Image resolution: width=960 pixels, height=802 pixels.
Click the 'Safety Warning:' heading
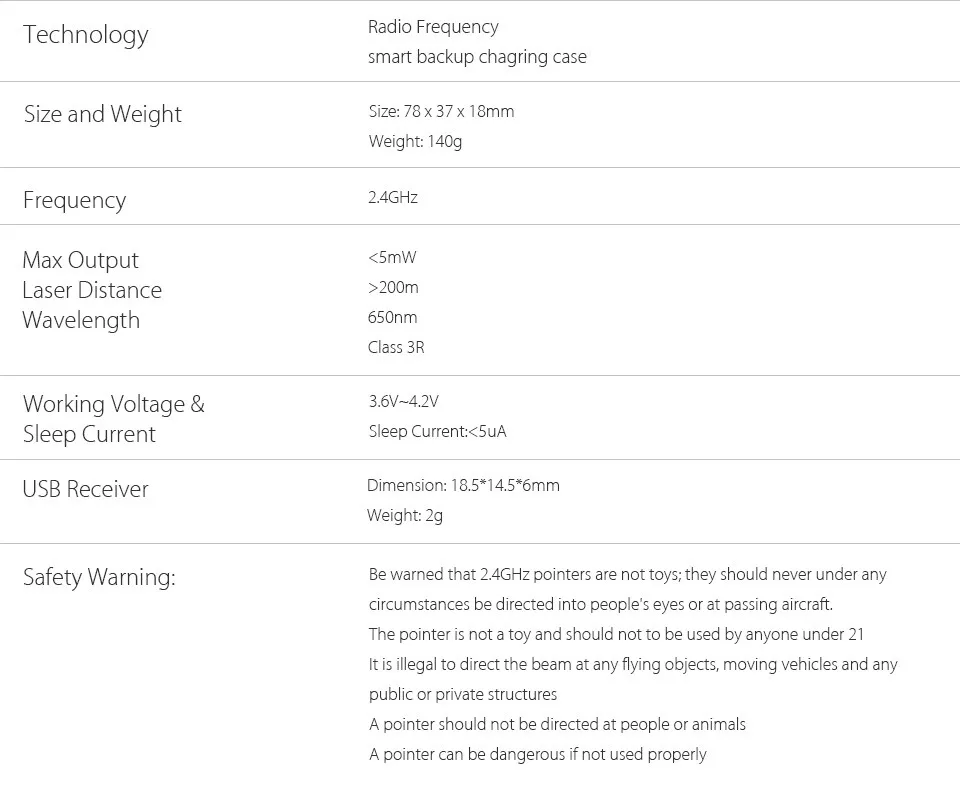pos(99,577)
